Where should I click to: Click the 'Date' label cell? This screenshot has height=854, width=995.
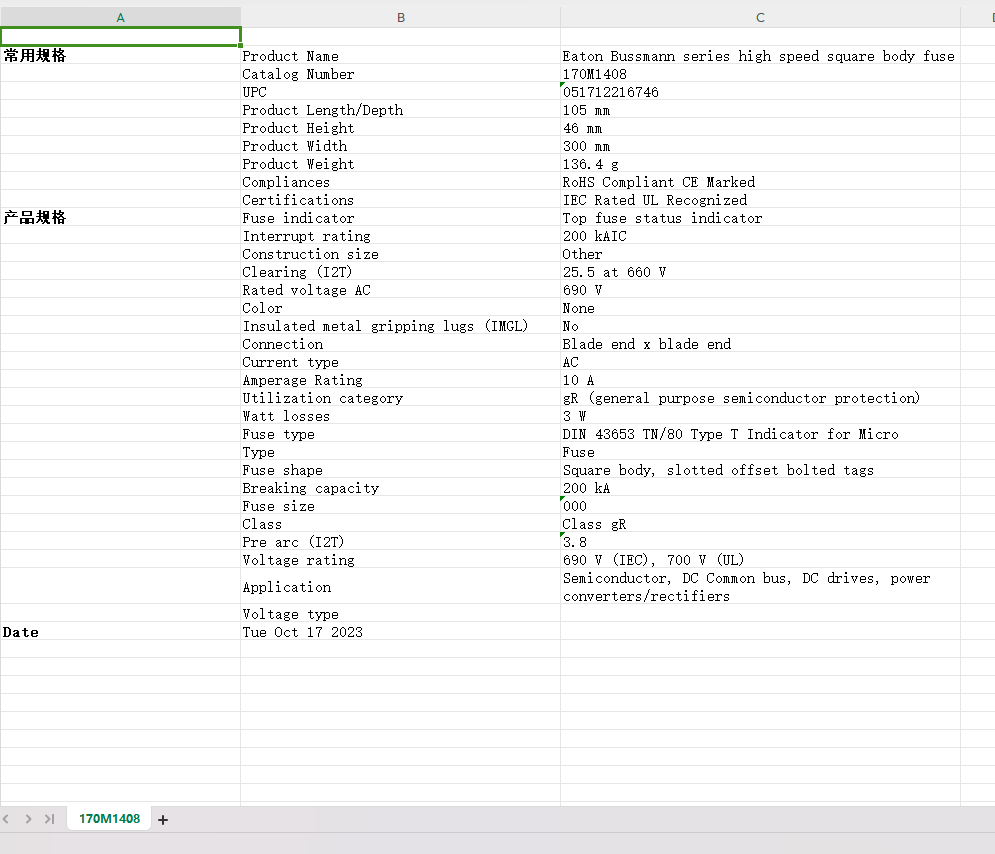point(121,632)
